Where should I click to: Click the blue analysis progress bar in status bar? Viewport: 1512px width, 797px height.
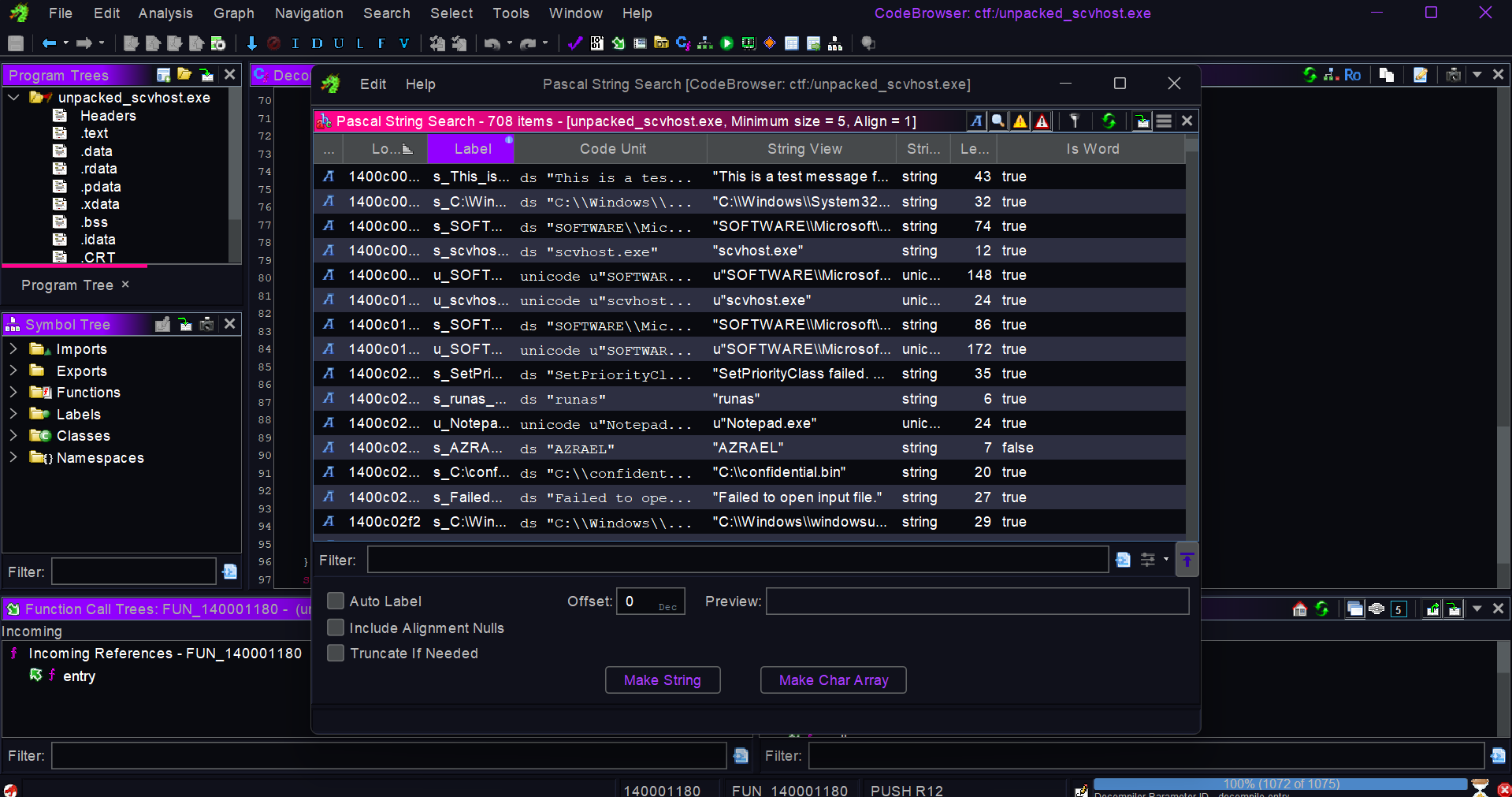pyautogui.click(x=1280, y=784)
